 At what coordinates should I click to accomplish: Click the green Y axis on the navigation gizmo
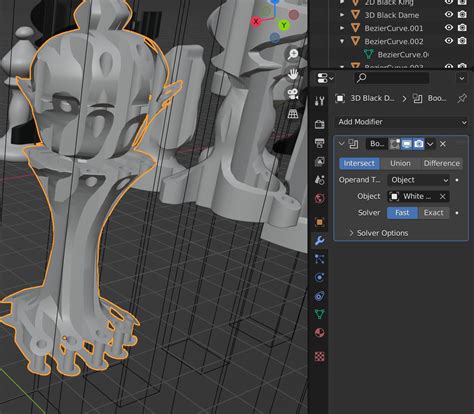(x=284, y=25)
